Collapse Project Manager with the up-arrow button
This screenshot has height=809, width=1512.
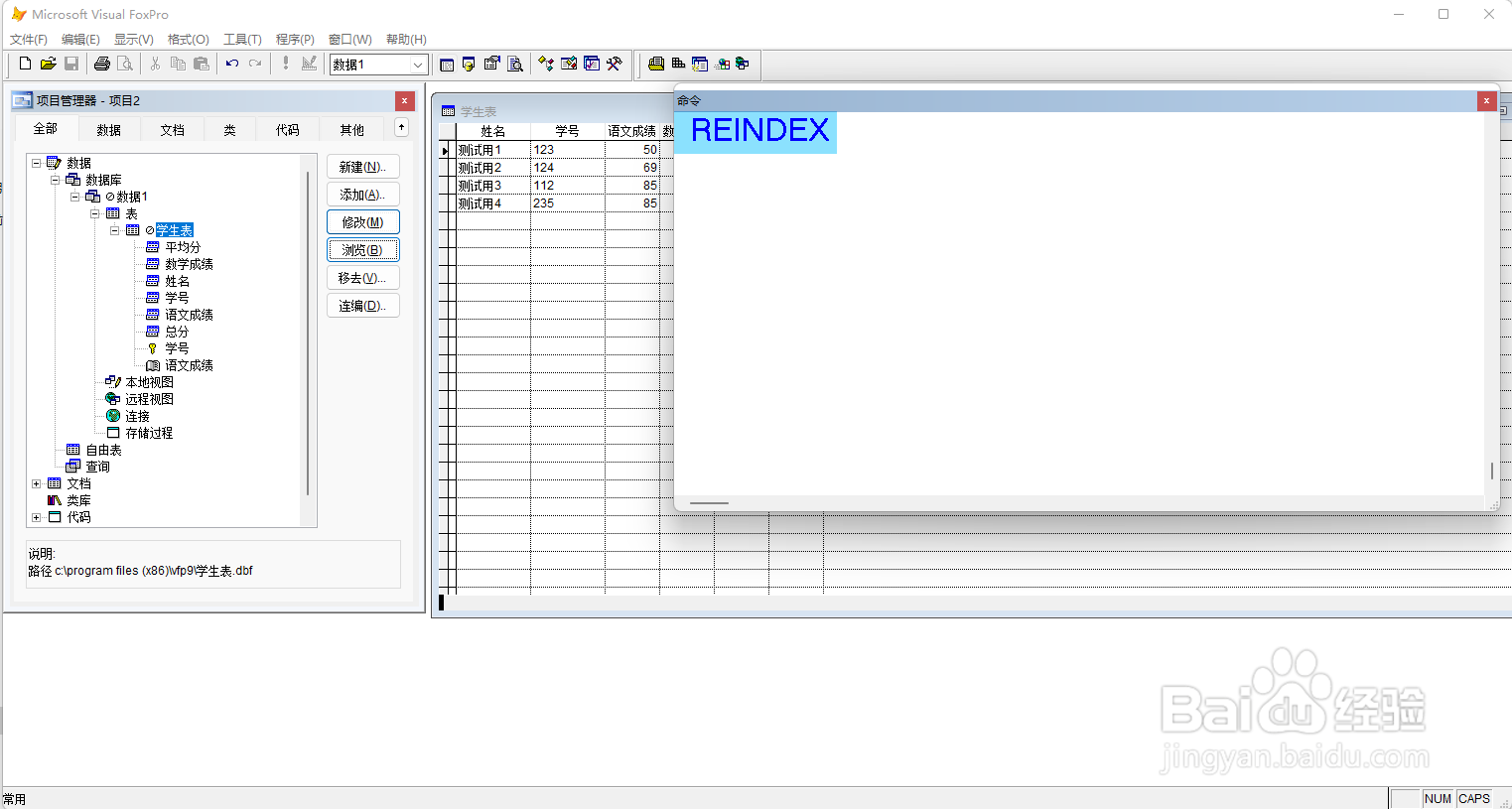point(401,127)
